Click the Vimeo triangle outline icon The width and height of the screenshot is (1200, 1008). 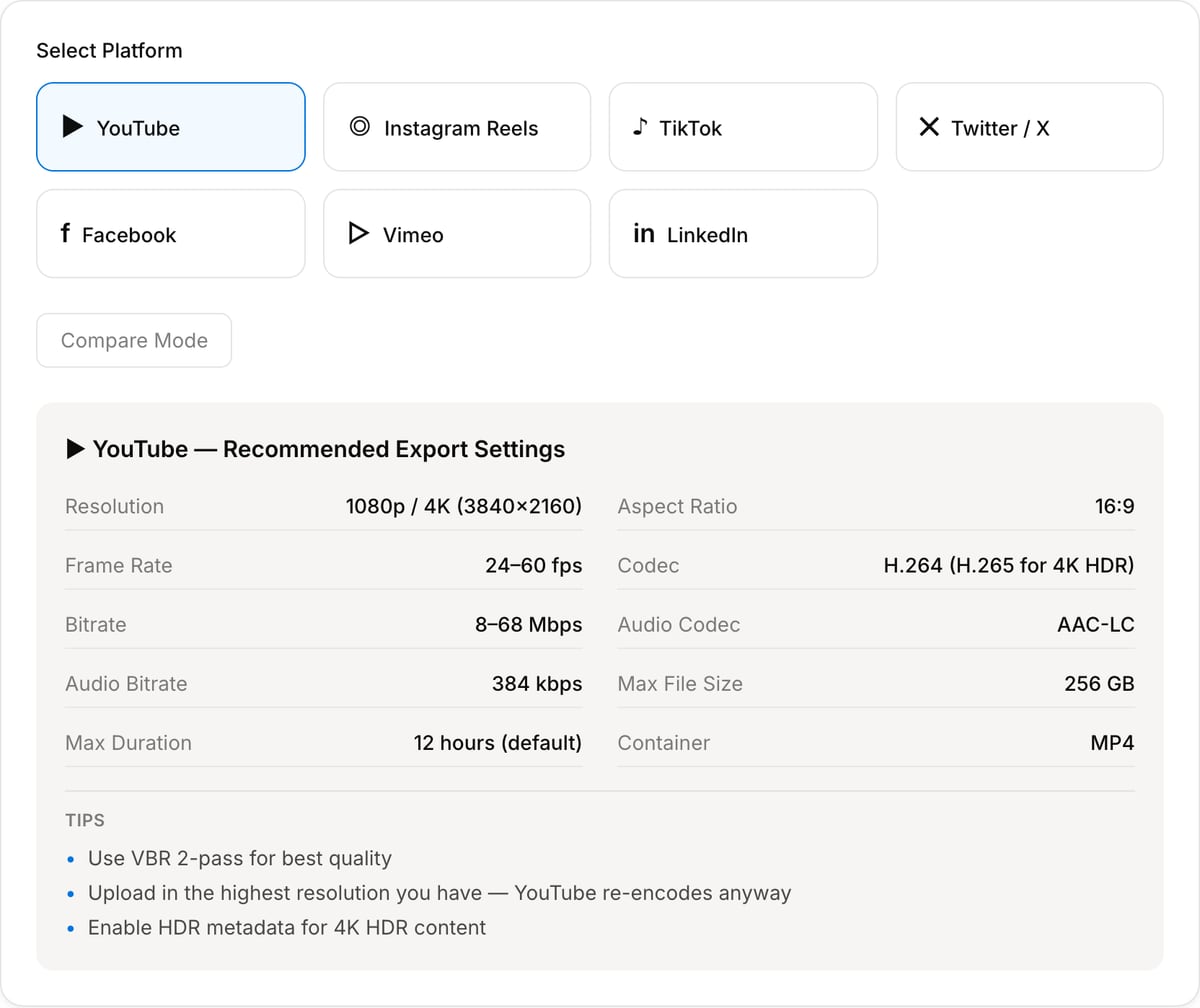click(x=359, y=234)
